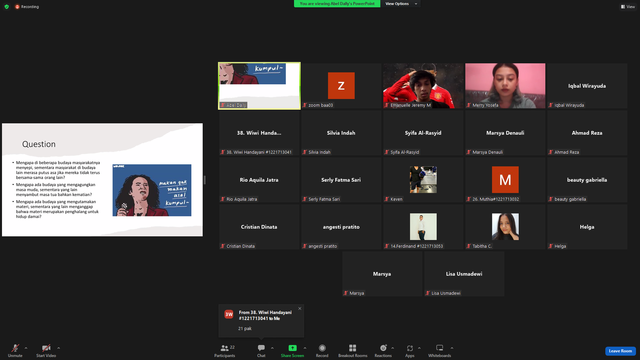
Task: Click the cartoon image on slide
Action: click(x=152, y=190)
